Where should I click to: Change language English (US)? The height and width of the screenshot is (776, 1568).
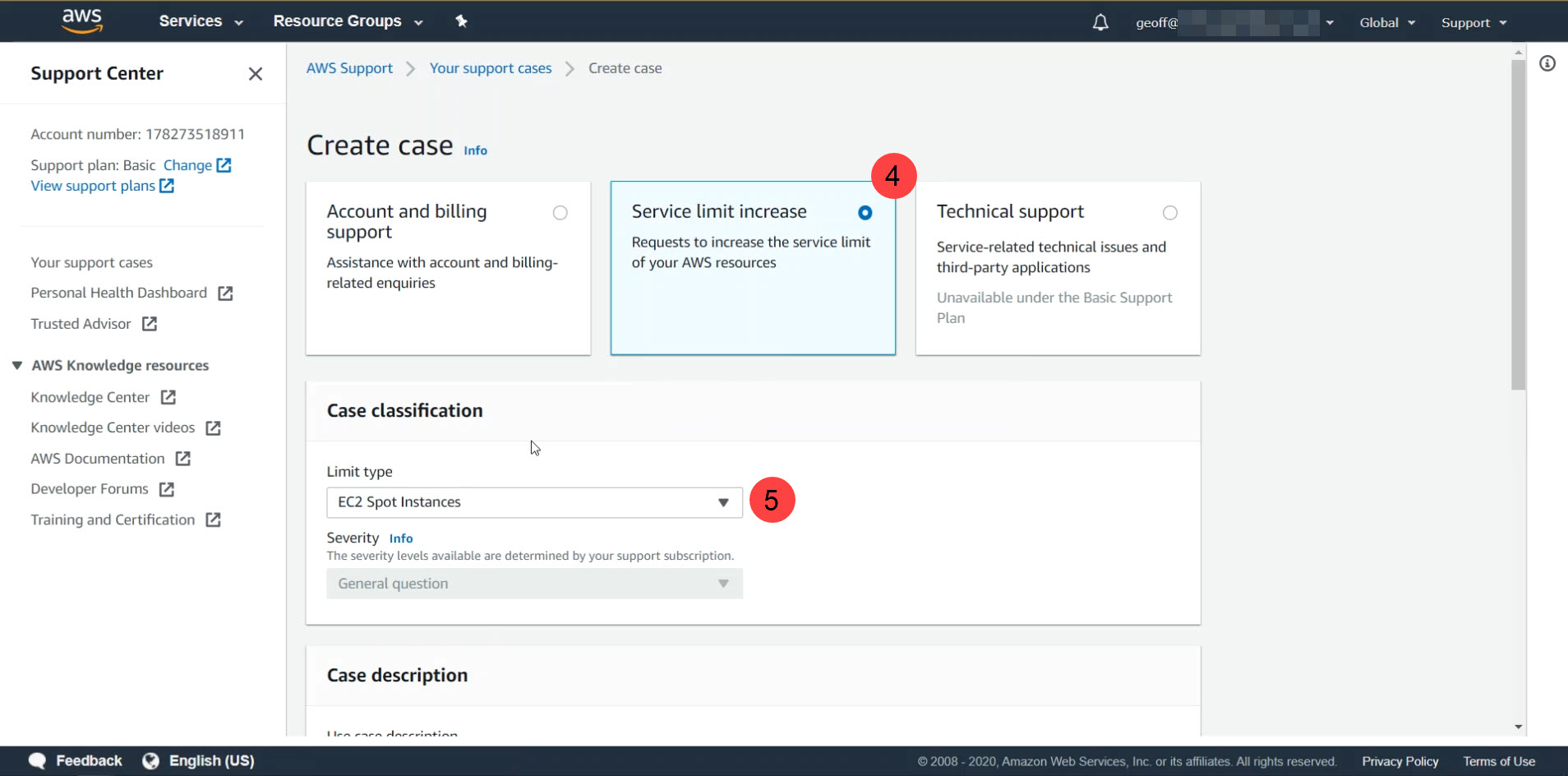[211, 761]
